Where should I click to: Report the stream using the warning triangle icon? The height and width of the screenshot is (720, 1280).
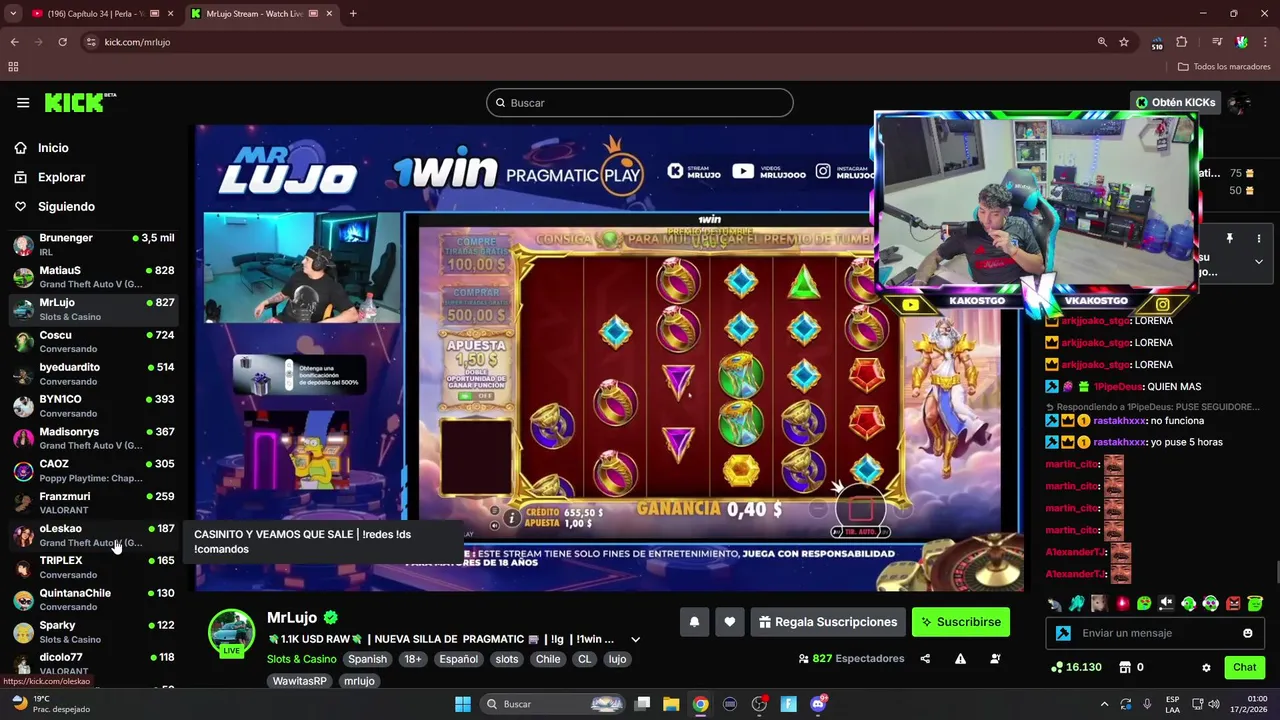[x=960, y=659]
